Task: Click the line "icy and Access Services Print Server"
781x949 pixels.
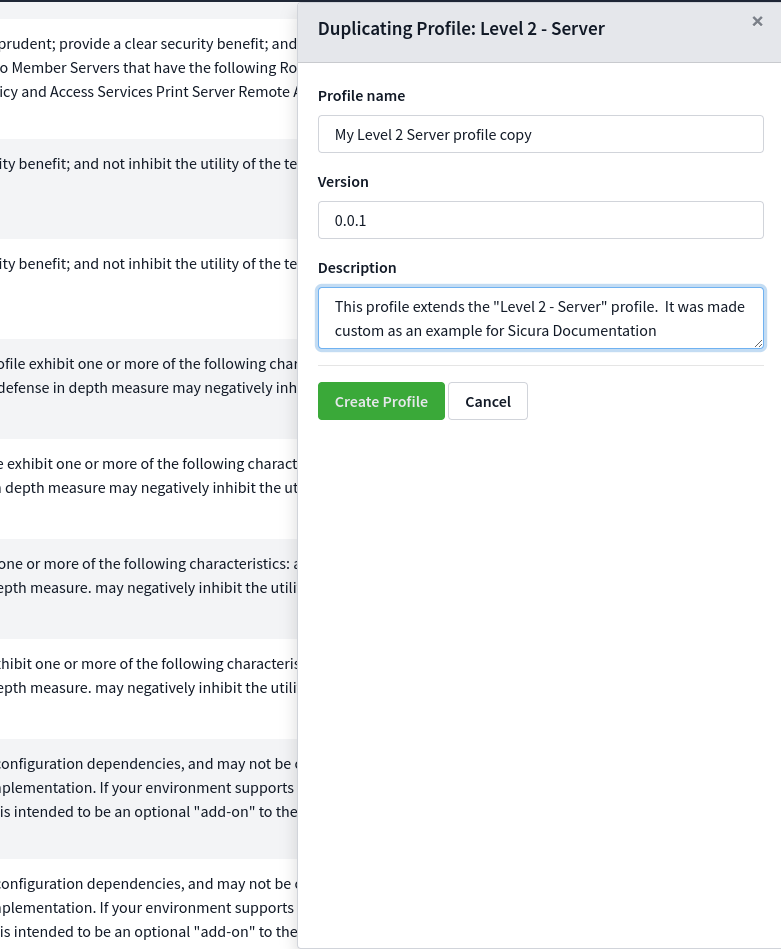Action: tap(148, 92)
